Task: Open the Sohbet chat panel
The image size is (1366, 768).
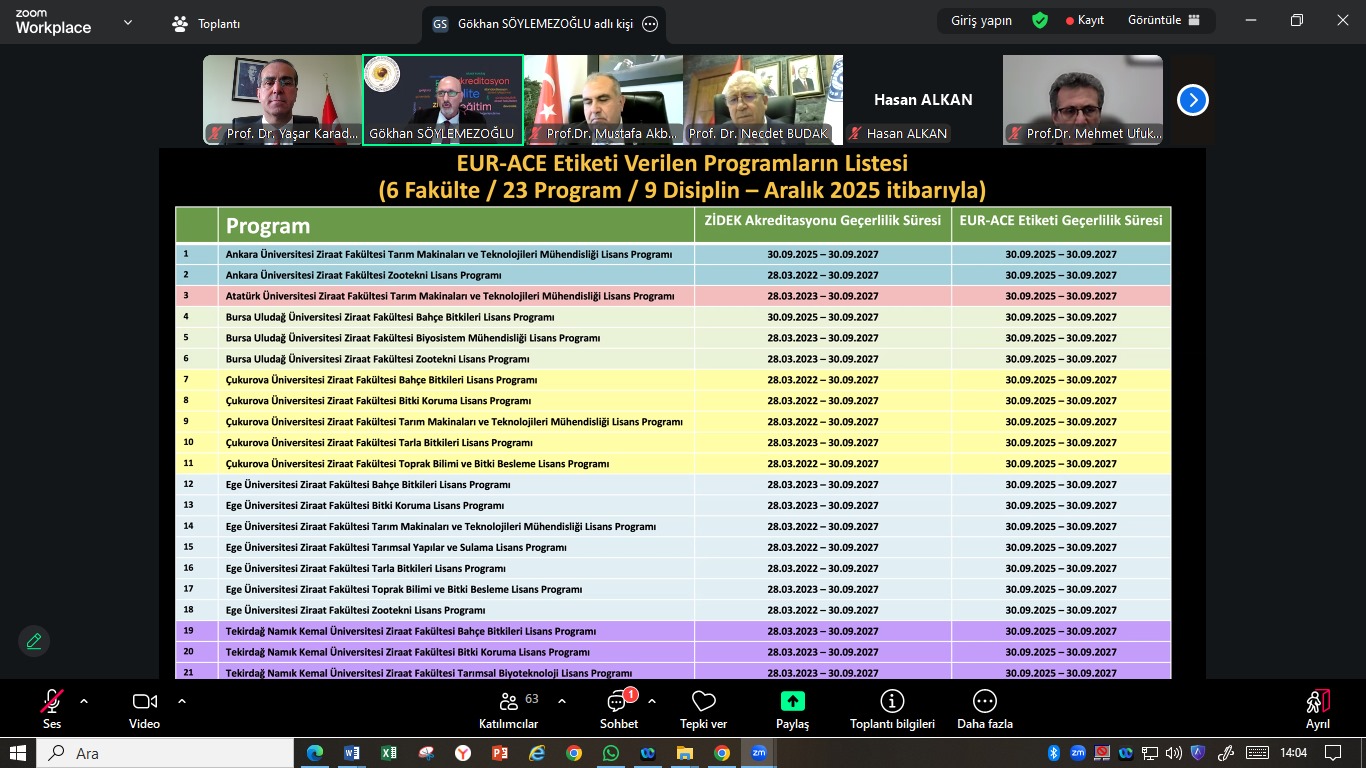Action: (618, 709)
